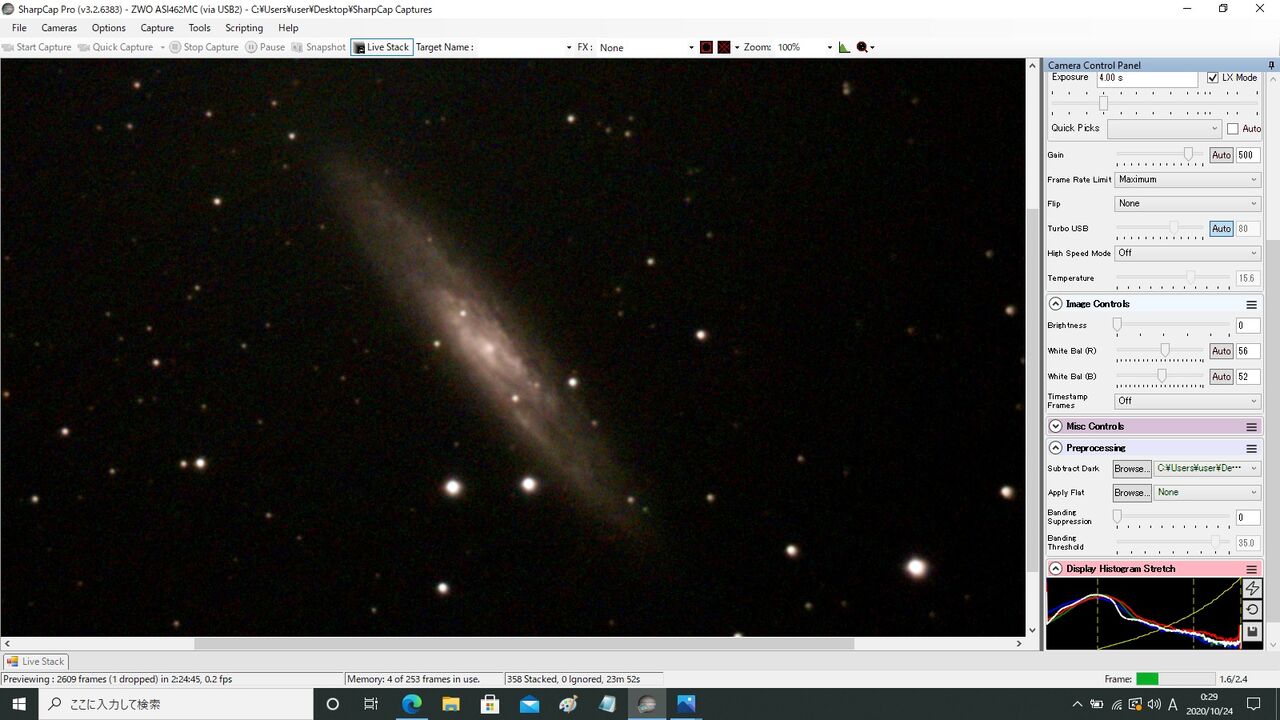Click the Gain slider

pos(1160,155)
